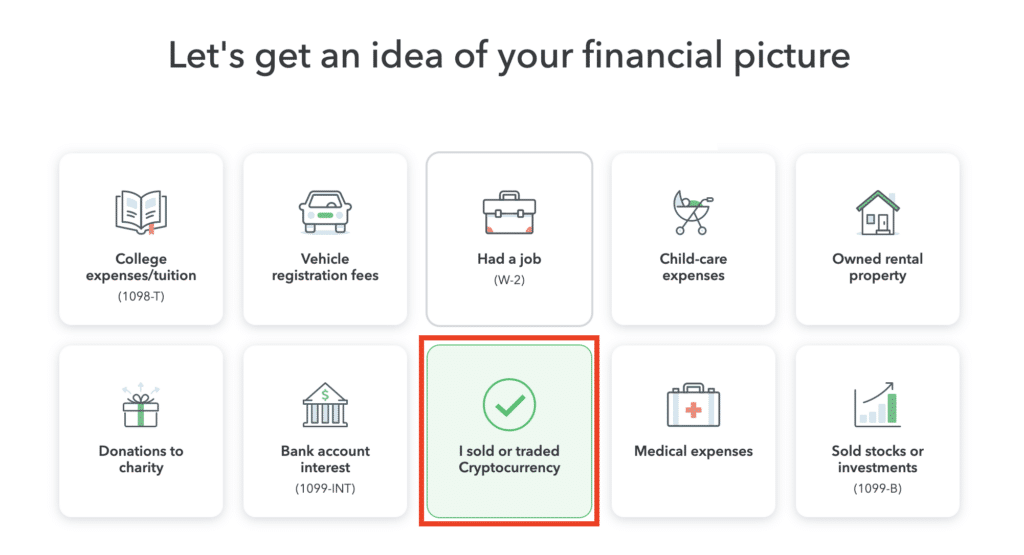Click the first-aid kit medical icon
This screenshot has width=1024, height=555.
coord(694,405)
